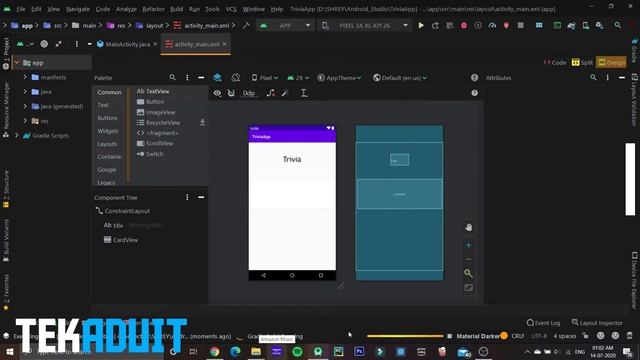Zoom in on the design with the plus
640x360 pixels.
[469, 245]
